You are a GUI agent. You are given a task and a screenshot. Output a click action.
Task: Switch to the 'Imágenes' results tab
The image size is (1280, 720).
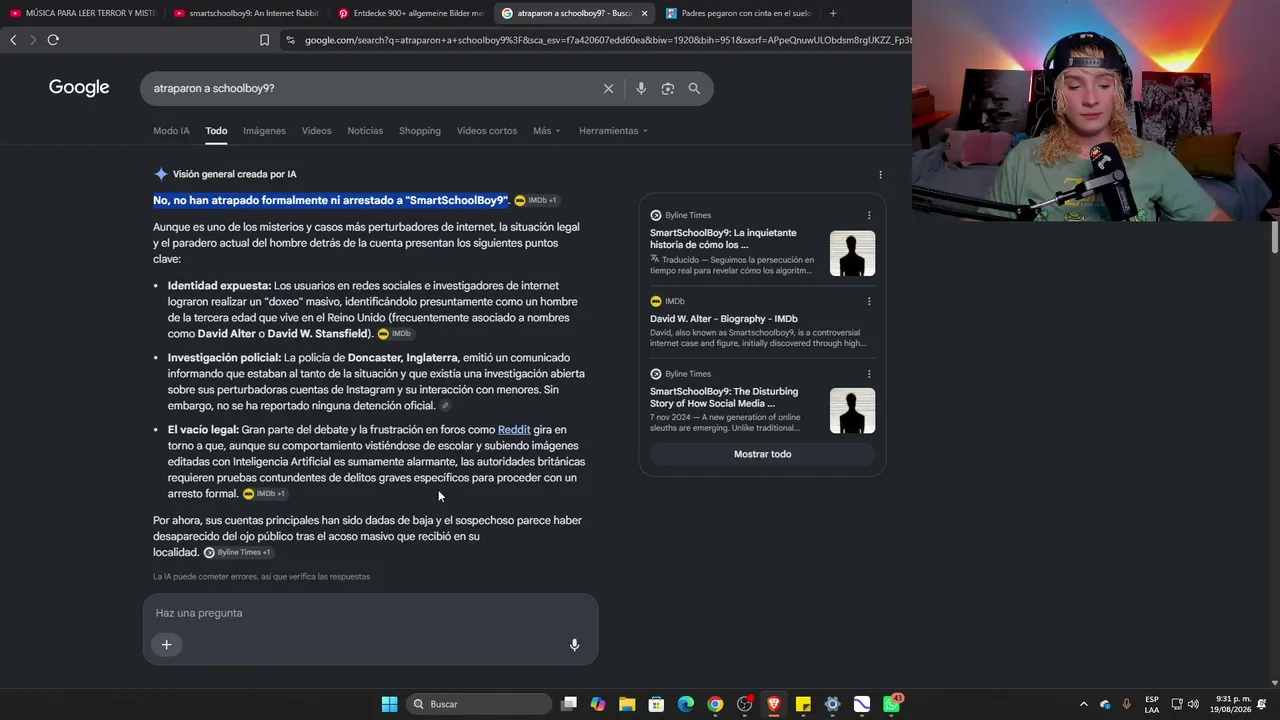264,131
